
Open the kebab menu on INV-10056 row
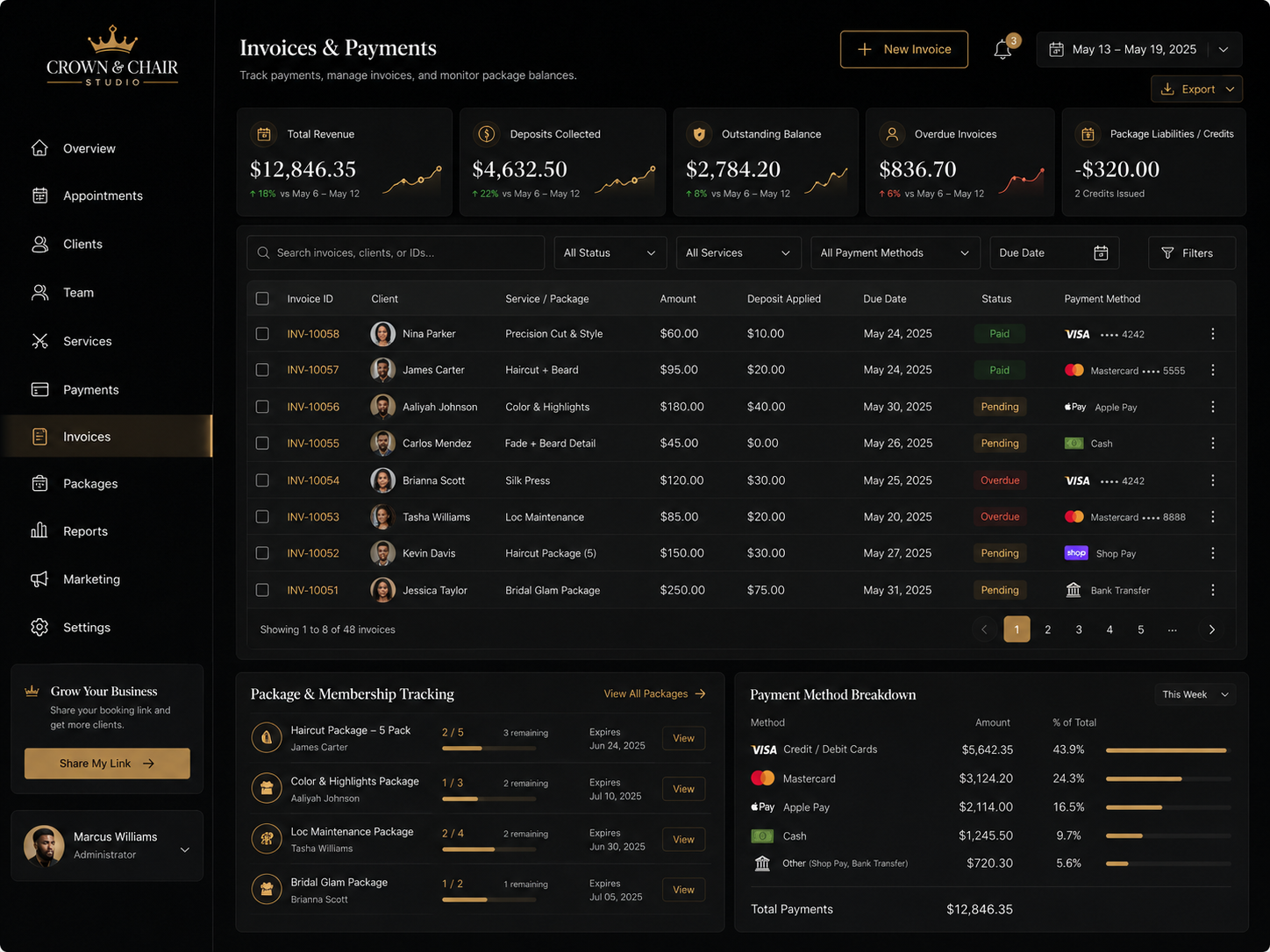[x=1213, y=407]
